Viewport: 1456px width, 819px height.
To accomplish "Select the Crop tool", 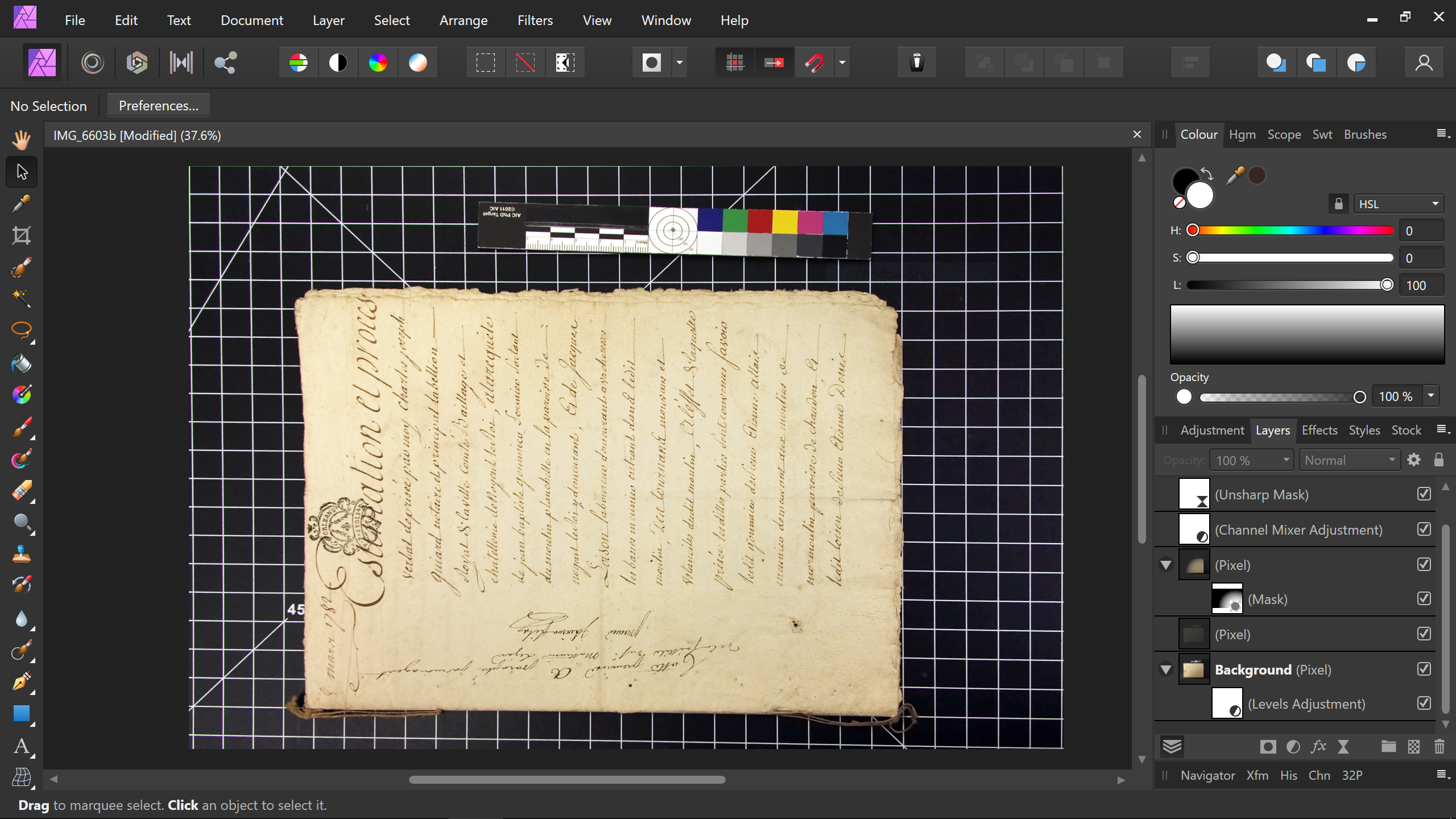I will pyautogui.click(x=22, y=235).
